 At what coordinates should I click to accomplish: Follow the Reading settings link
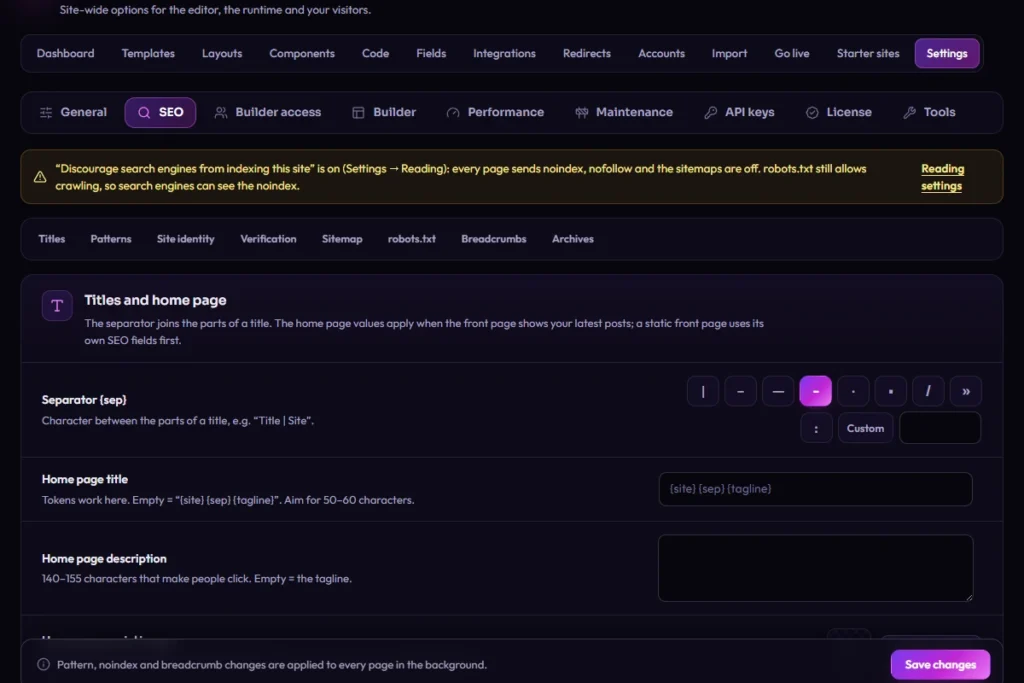pyautogui.click(x=942, y=177)
